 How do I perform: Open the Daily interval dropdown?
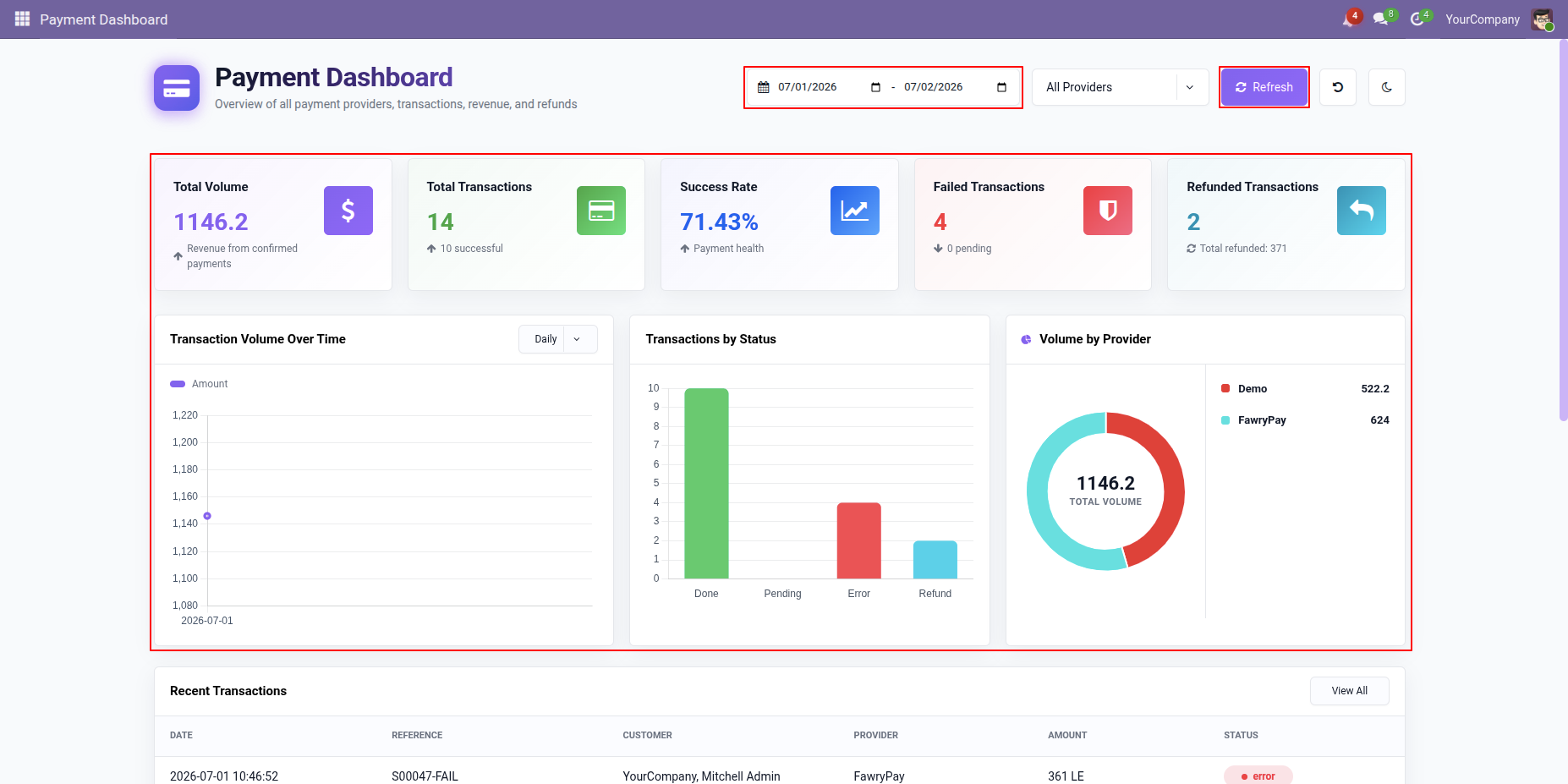(x=558, y=339)
